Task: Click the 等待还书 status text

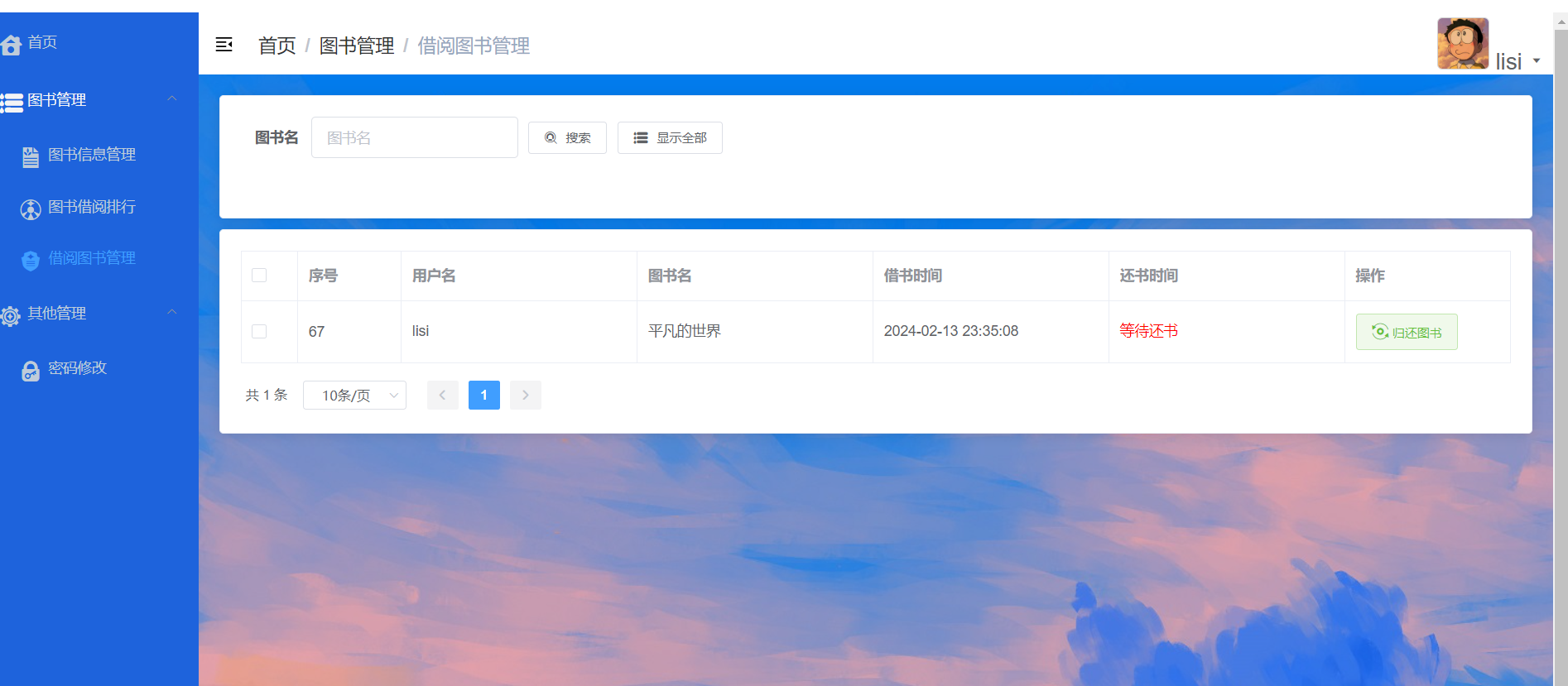Action: coord(1148,331)
